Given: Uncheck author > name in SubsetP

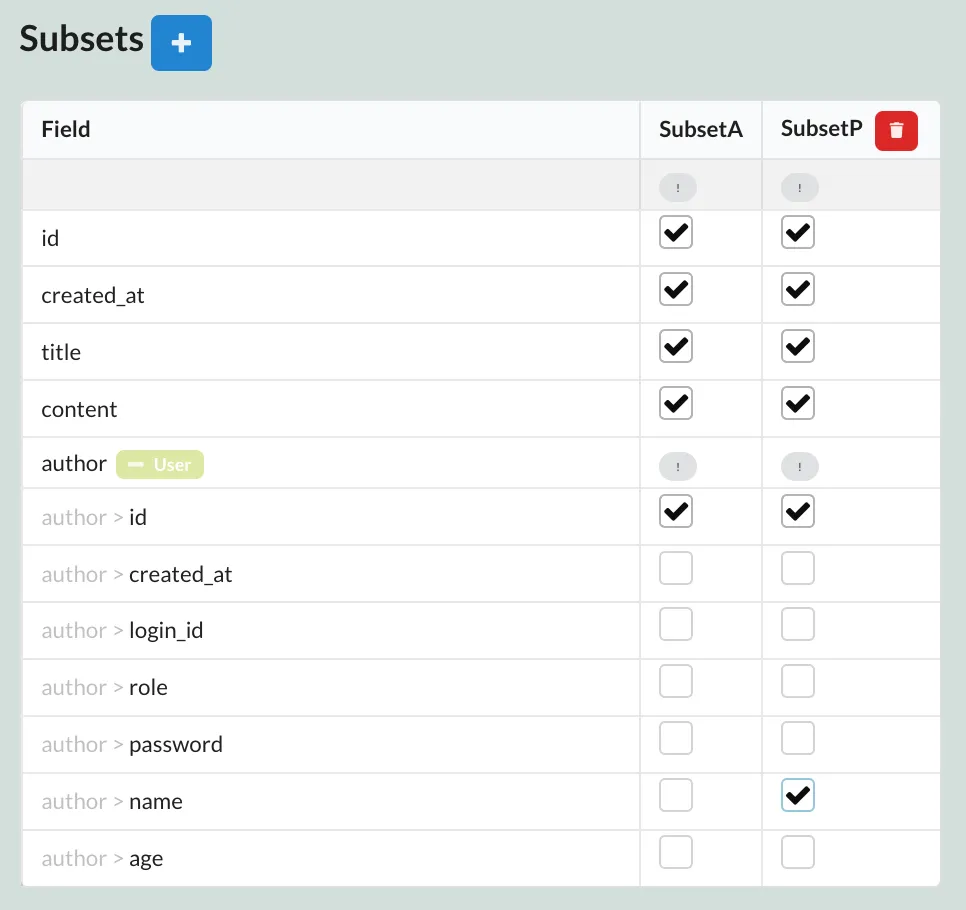Looking at the screenshot, I should point(797,795).
